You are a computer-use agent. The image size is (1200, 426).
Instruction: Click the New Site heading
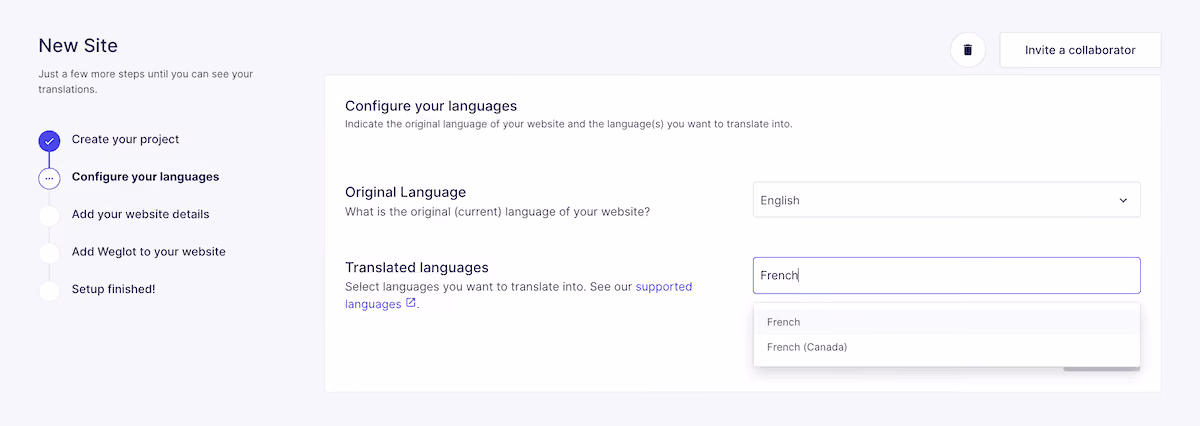click(78, 45)
